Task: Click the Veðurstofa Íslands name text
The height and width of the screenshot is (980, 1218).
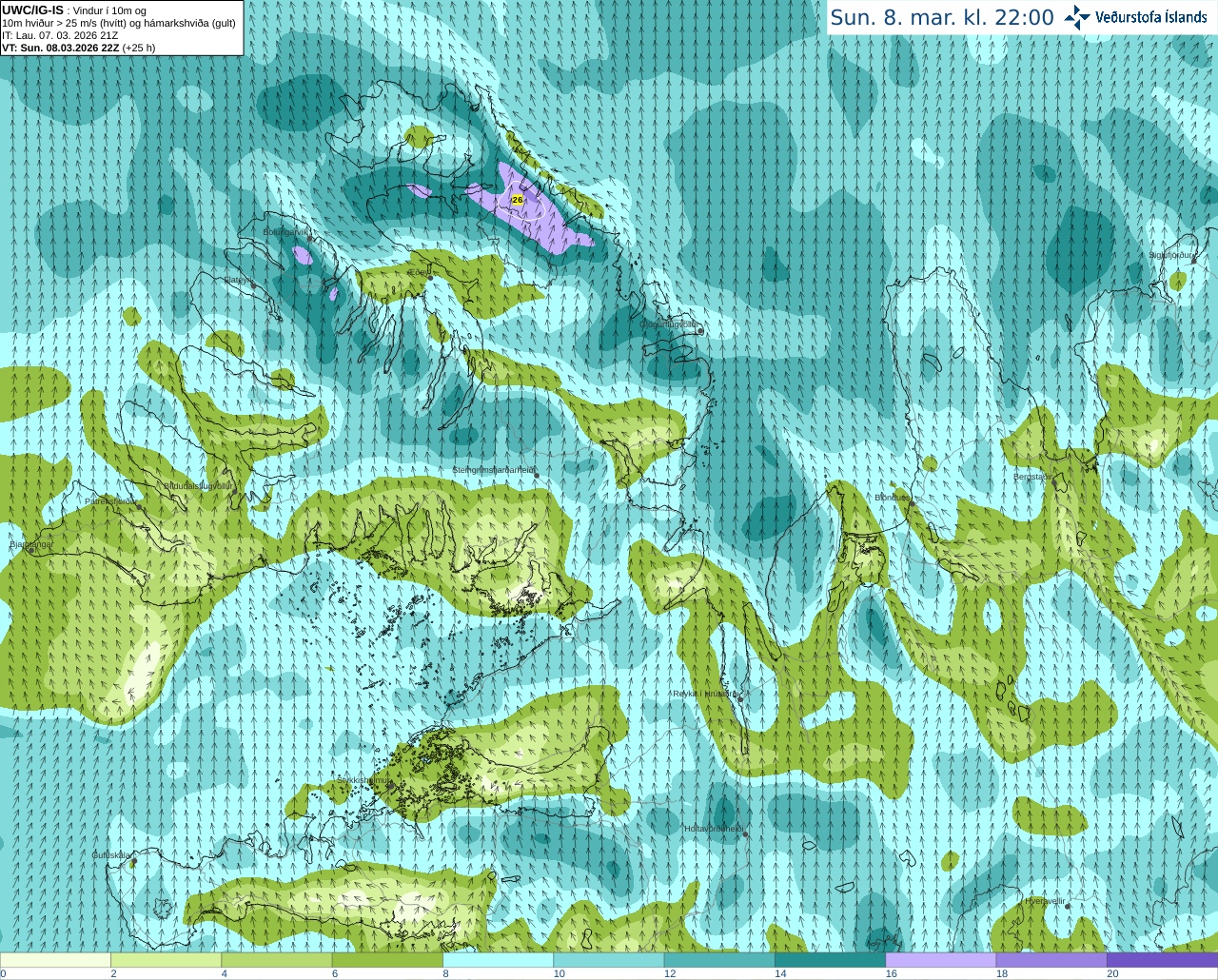Action: coord(1151,17)
